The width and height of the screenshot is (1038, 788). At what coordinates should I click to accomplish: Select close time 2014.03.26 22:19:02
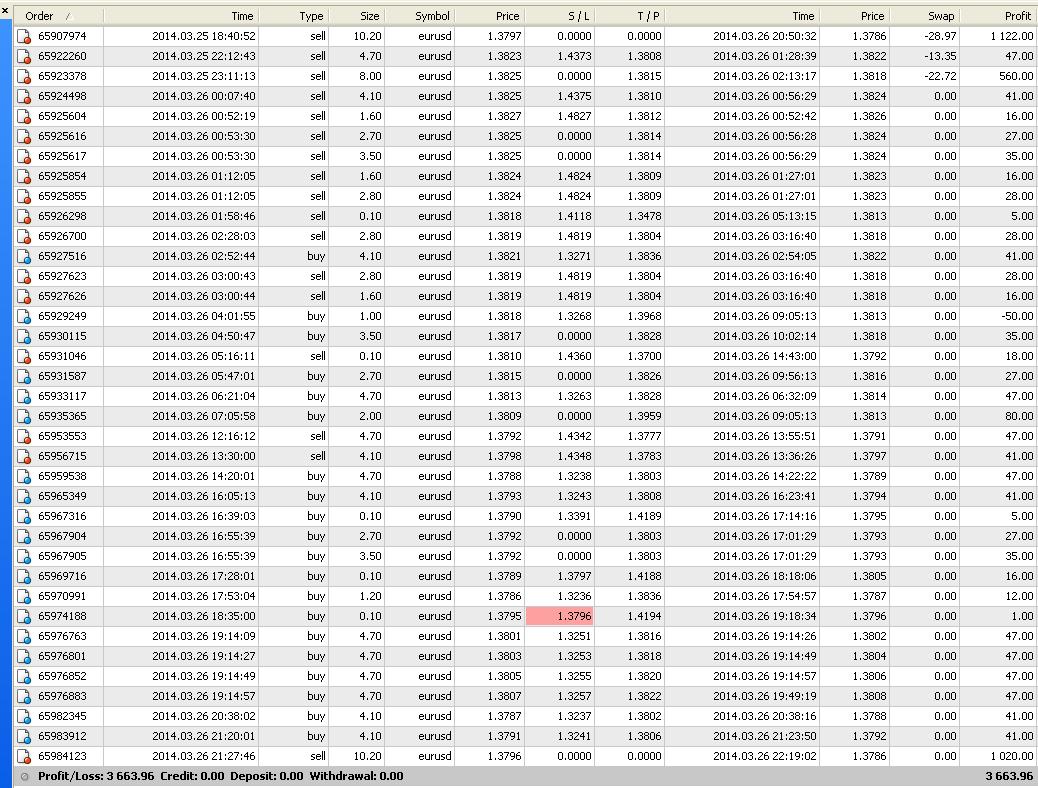[765, 756]
